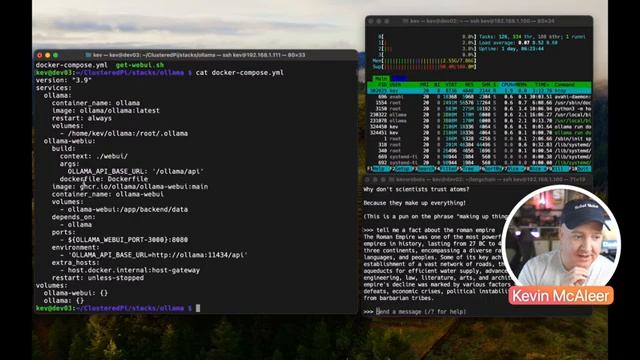
Task: Click the Swp usage bar in htop
Action: (x=424, y=66)
